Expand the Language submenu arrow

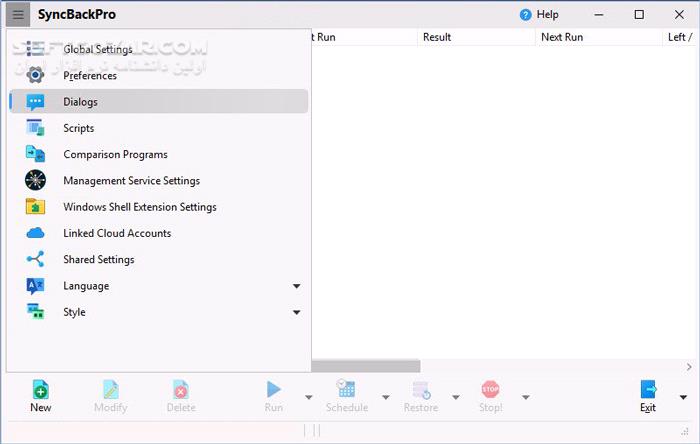tap(296, 286)
